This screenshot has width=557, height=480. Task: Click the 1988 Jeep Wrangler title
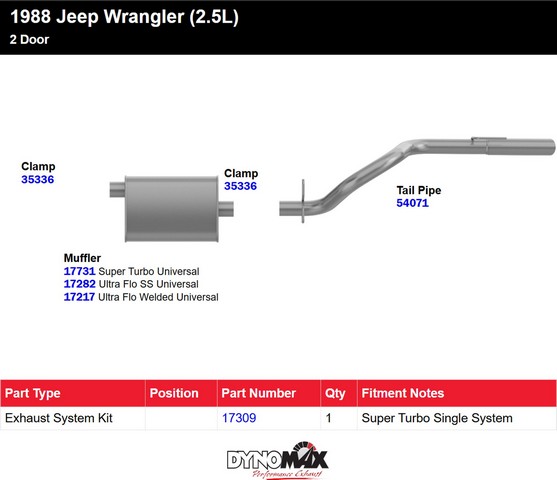point(125,17)
